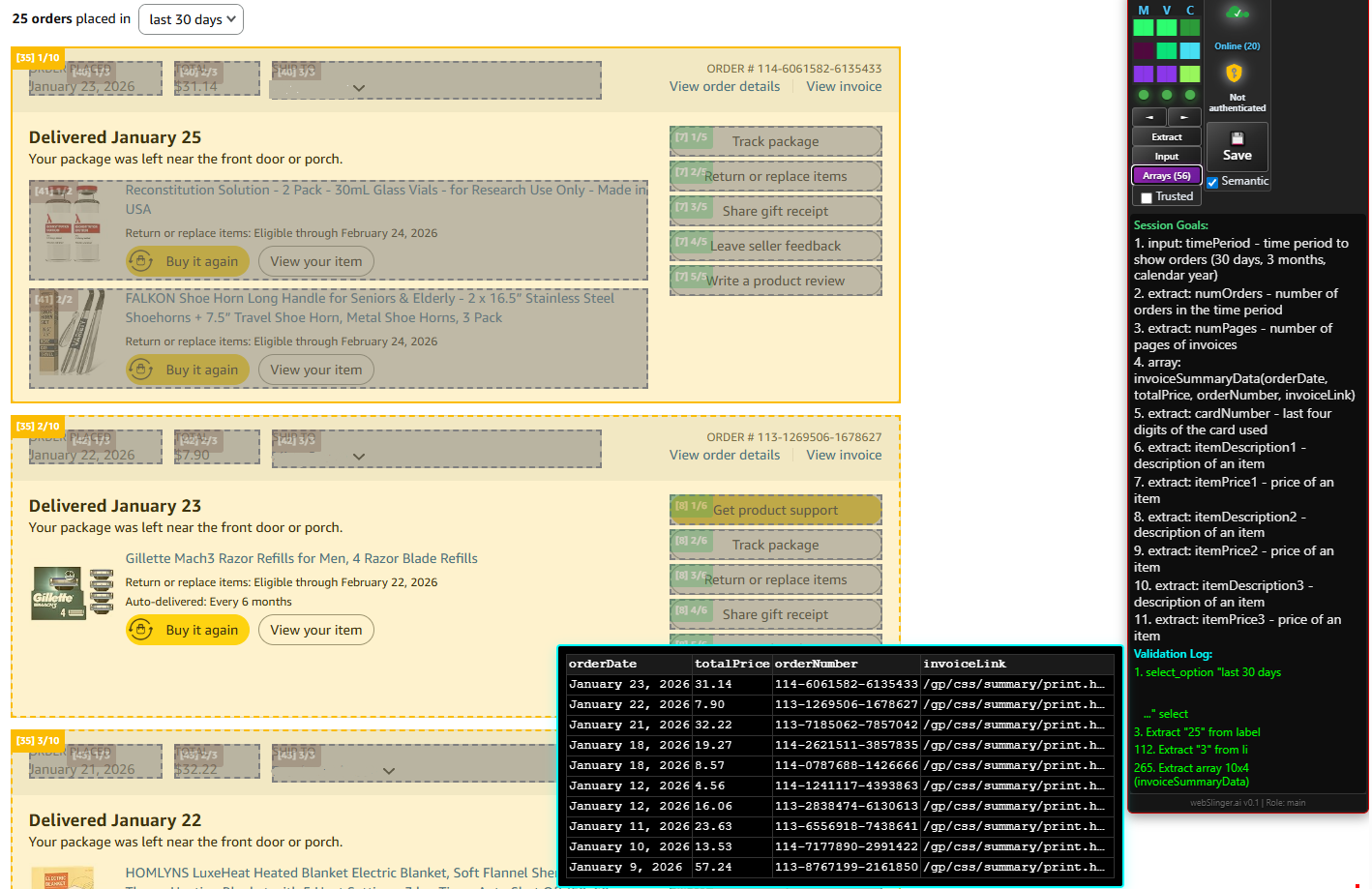Click the green cloud online status icon

point(1237,14)
